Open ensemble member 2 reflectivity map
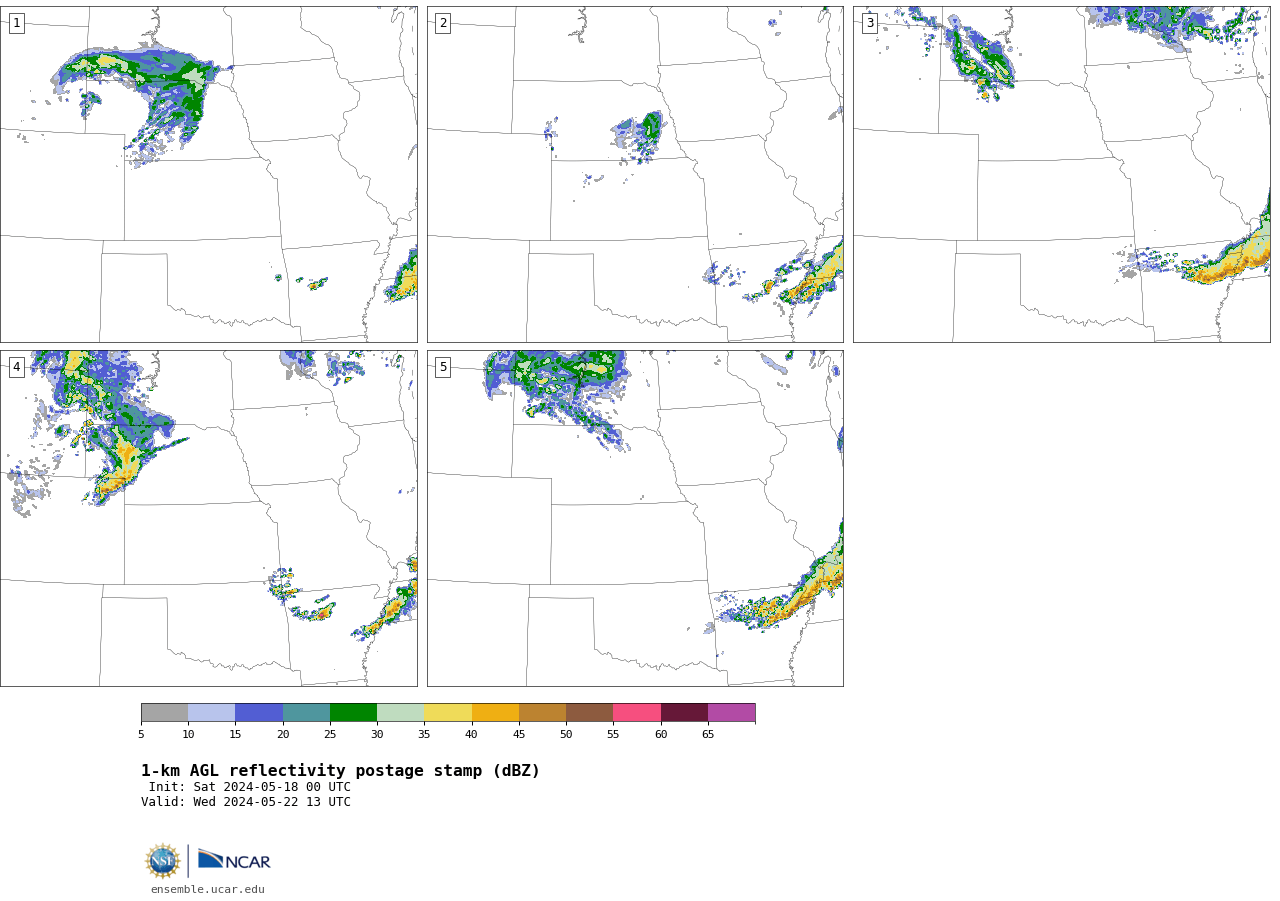The height and width of the screenshot is (901, 1280). click(635, 174)
